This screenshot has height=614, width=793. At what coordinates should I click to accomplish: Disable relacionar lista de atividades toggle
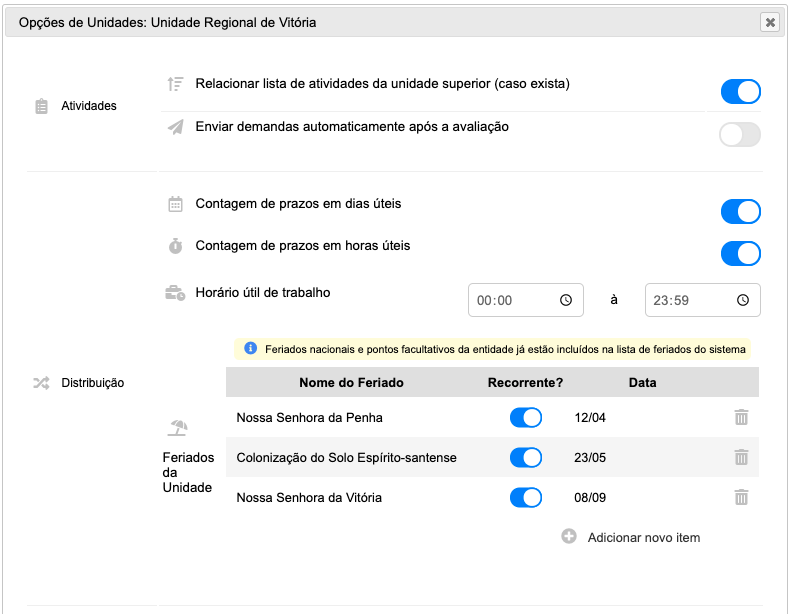(x=740, y=92)
